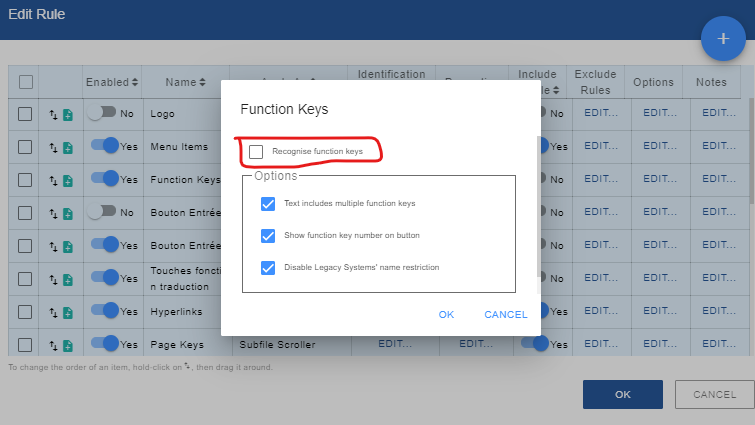Click the reorder arrows icon in Logo row
The width and height of the screenshot is (755, 425).
click(54, 114)
